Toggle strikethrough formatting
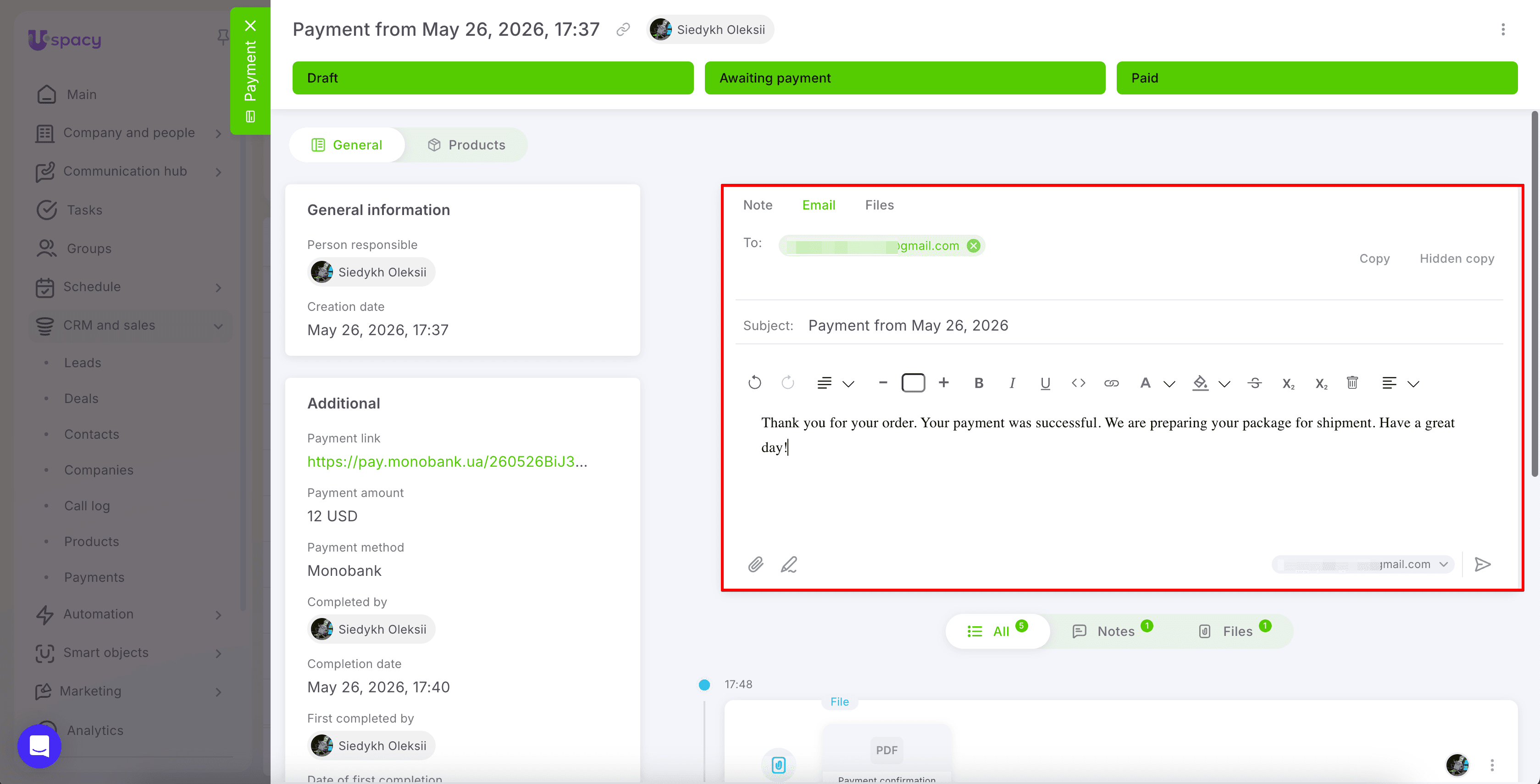 [x=1255, y=383]
